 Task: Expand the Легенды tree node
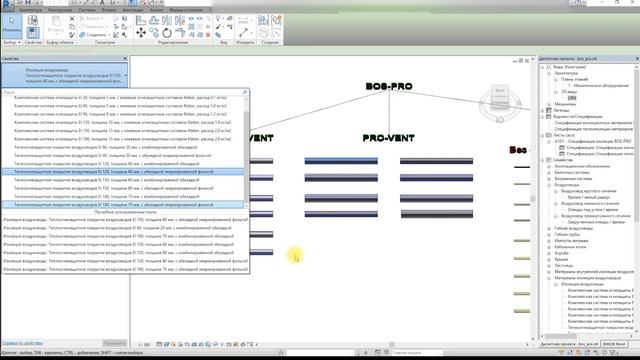click(543, 110)
